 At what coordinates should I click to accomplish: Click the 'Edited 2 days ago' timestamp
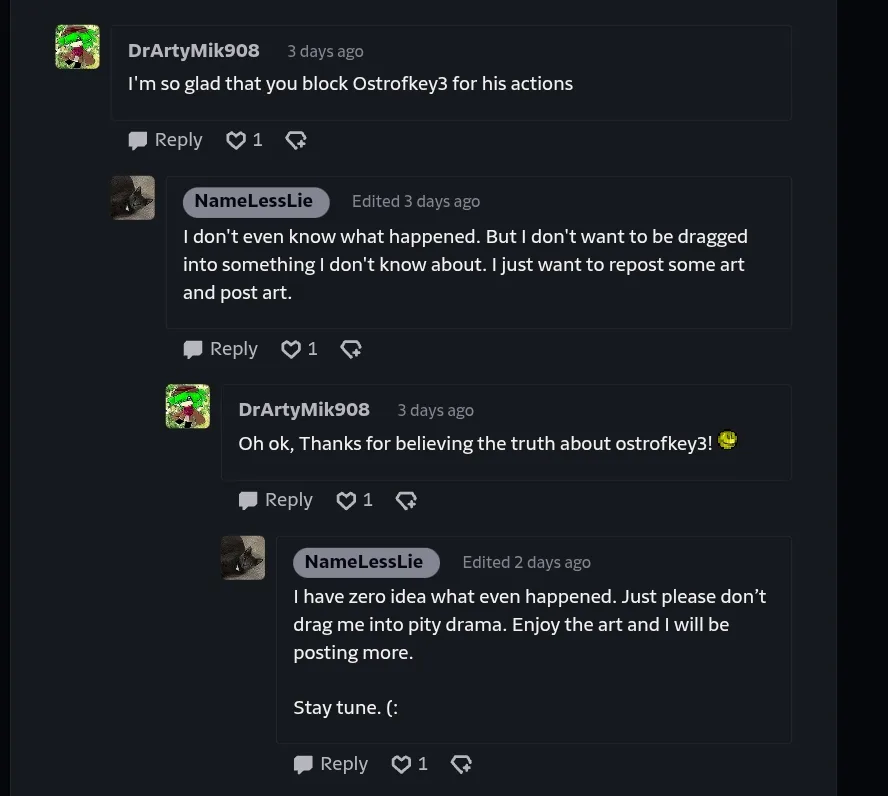526,562
